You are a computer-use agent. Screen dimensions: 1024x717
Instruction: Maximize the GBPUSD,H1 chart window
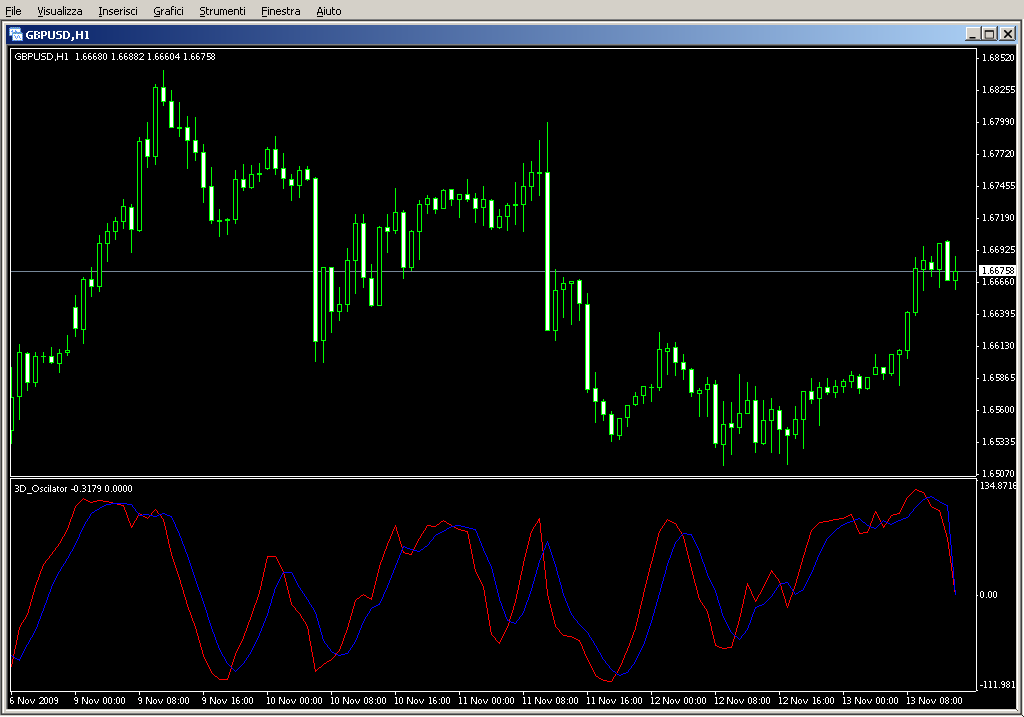(x=989, y=34)
